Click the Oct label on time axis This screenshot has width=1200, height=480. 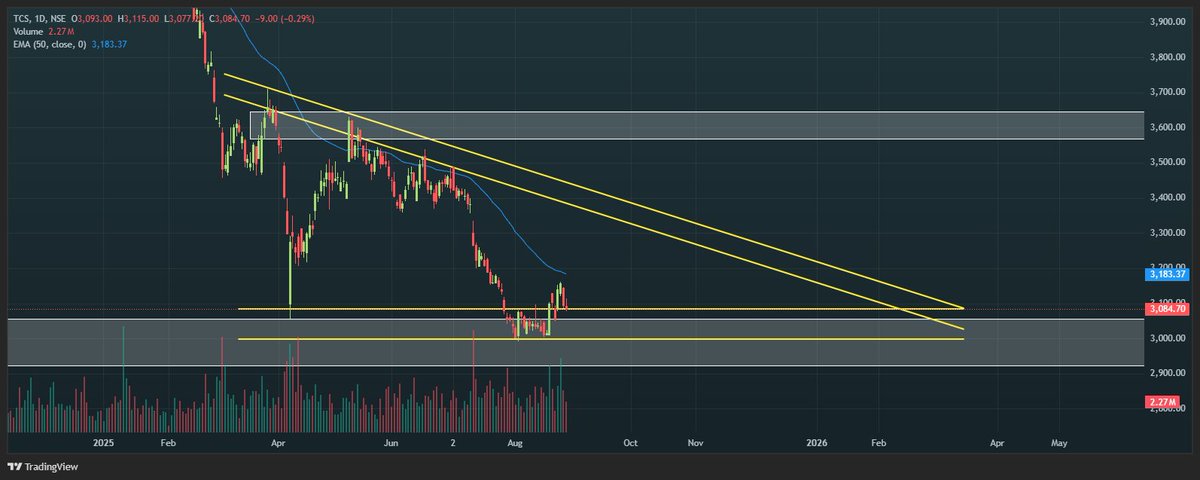pyautogui.click(x=630, y=441)
